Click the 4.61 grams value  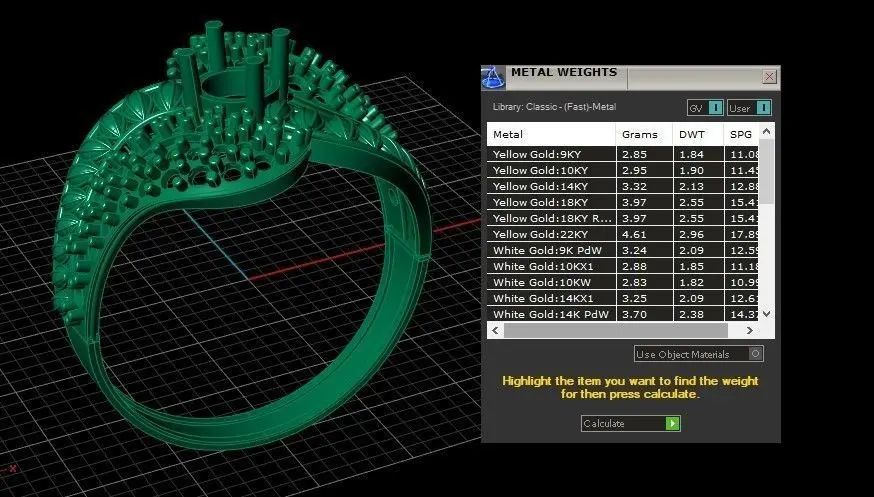(x=634, y=235)
